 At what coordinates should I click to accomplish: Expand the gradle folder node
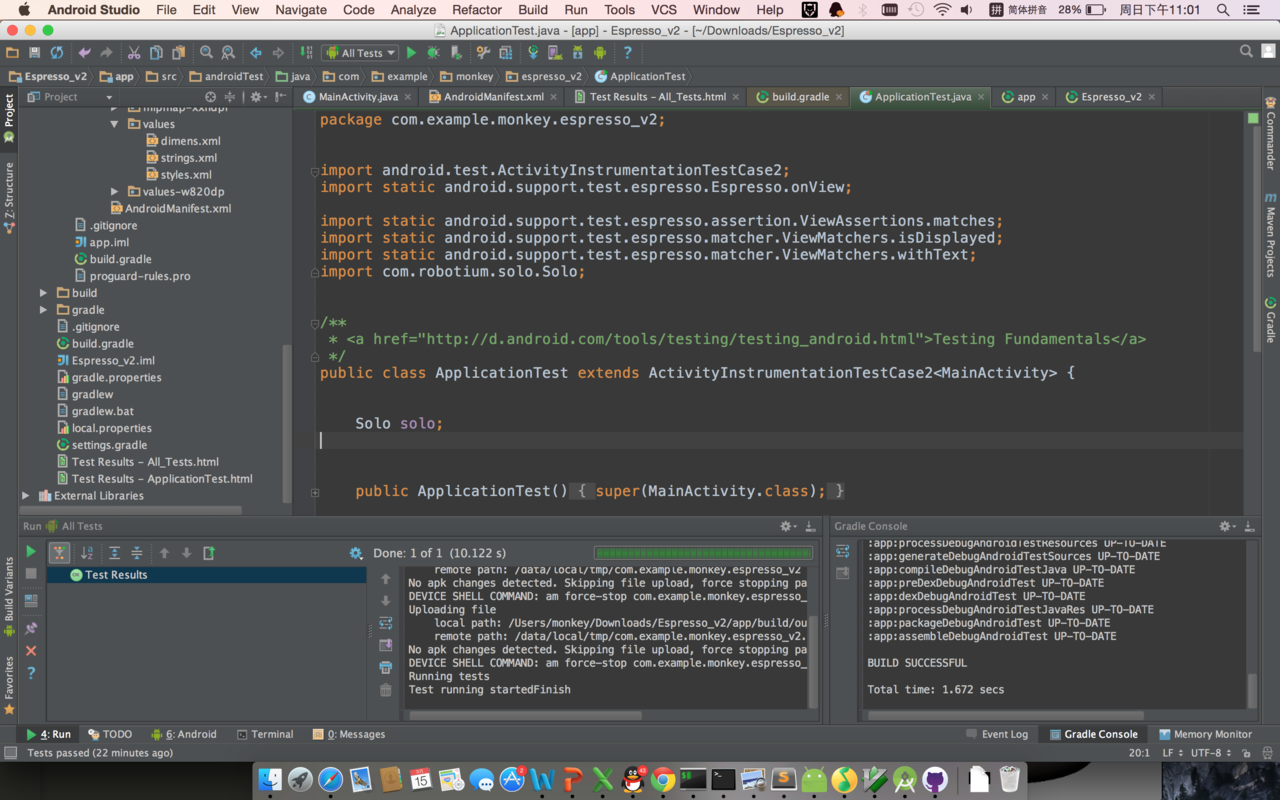point(43,310)
